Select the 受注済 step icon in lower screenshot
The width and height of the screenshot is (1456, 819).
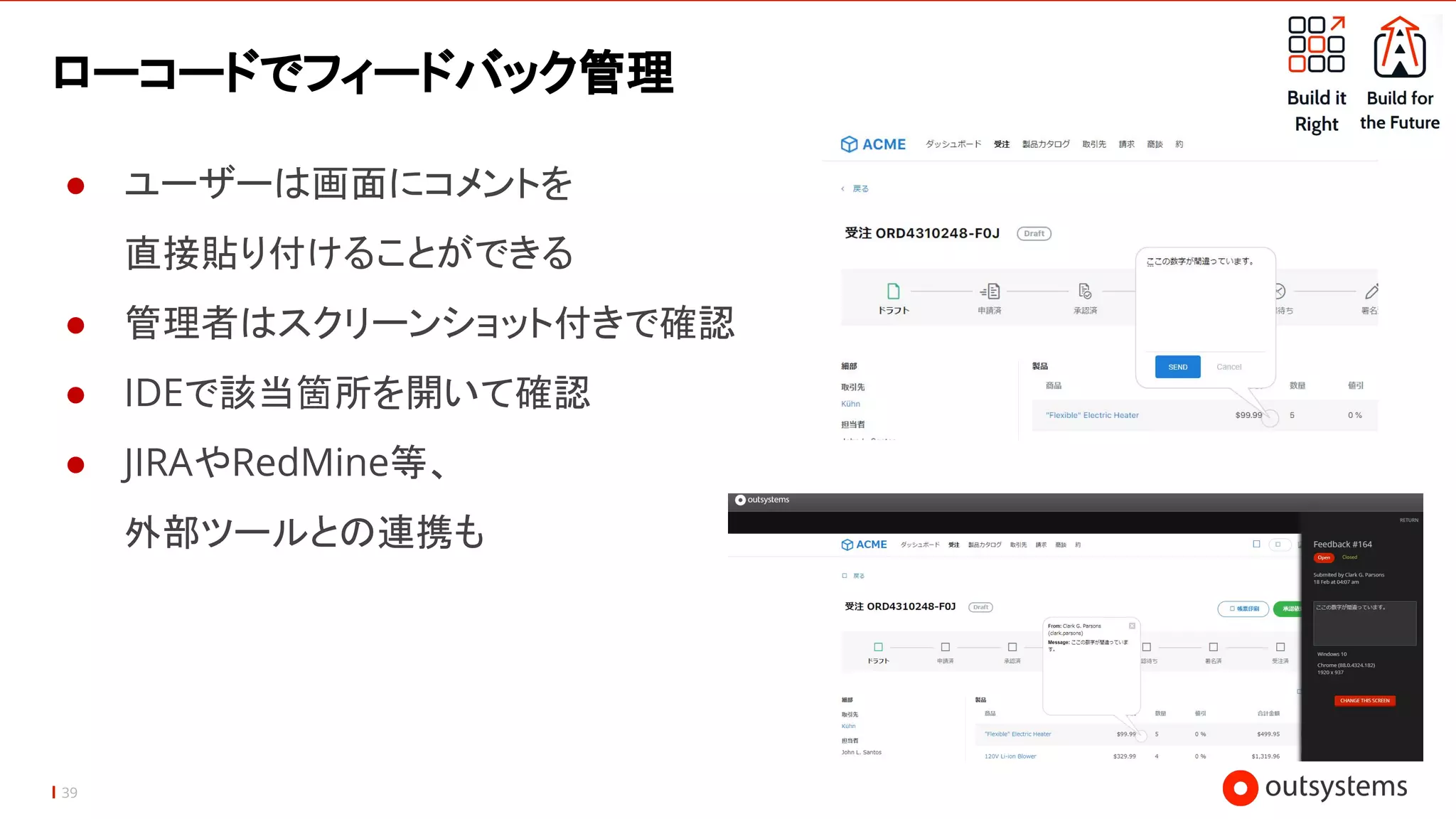1280,647
